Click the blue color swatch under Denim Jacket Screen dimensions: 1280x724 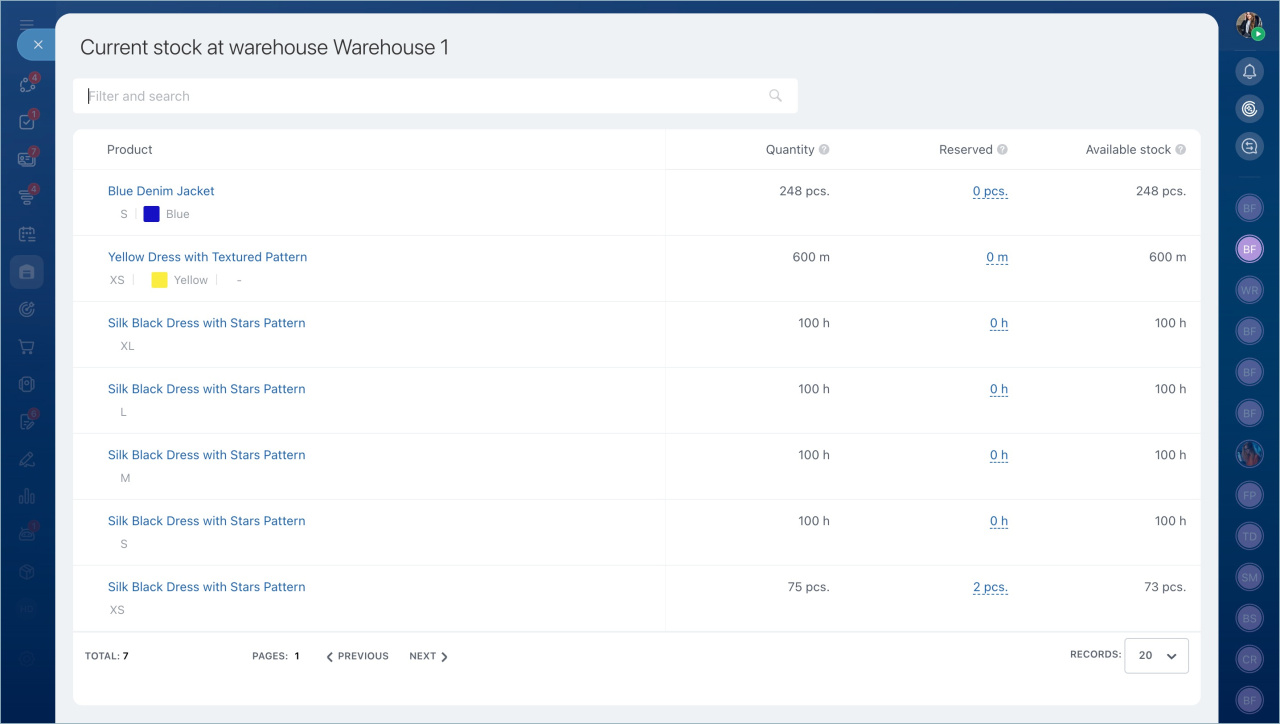click(152, 214)
